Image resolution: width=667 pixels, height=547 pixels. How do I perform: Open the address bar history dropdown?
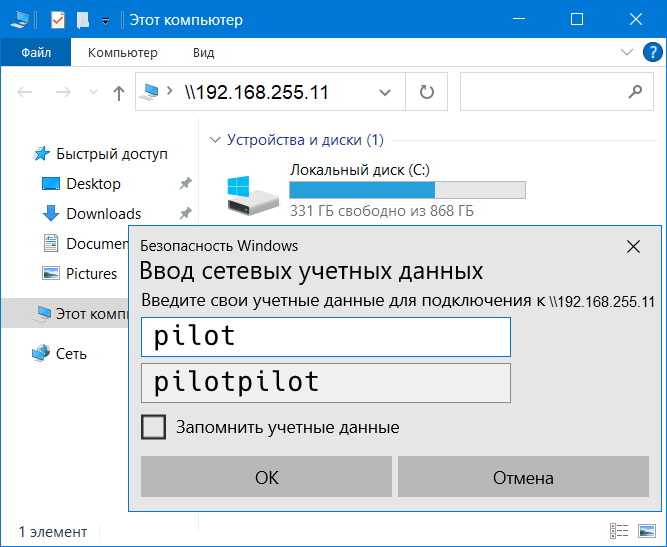(x=385, y=93)
